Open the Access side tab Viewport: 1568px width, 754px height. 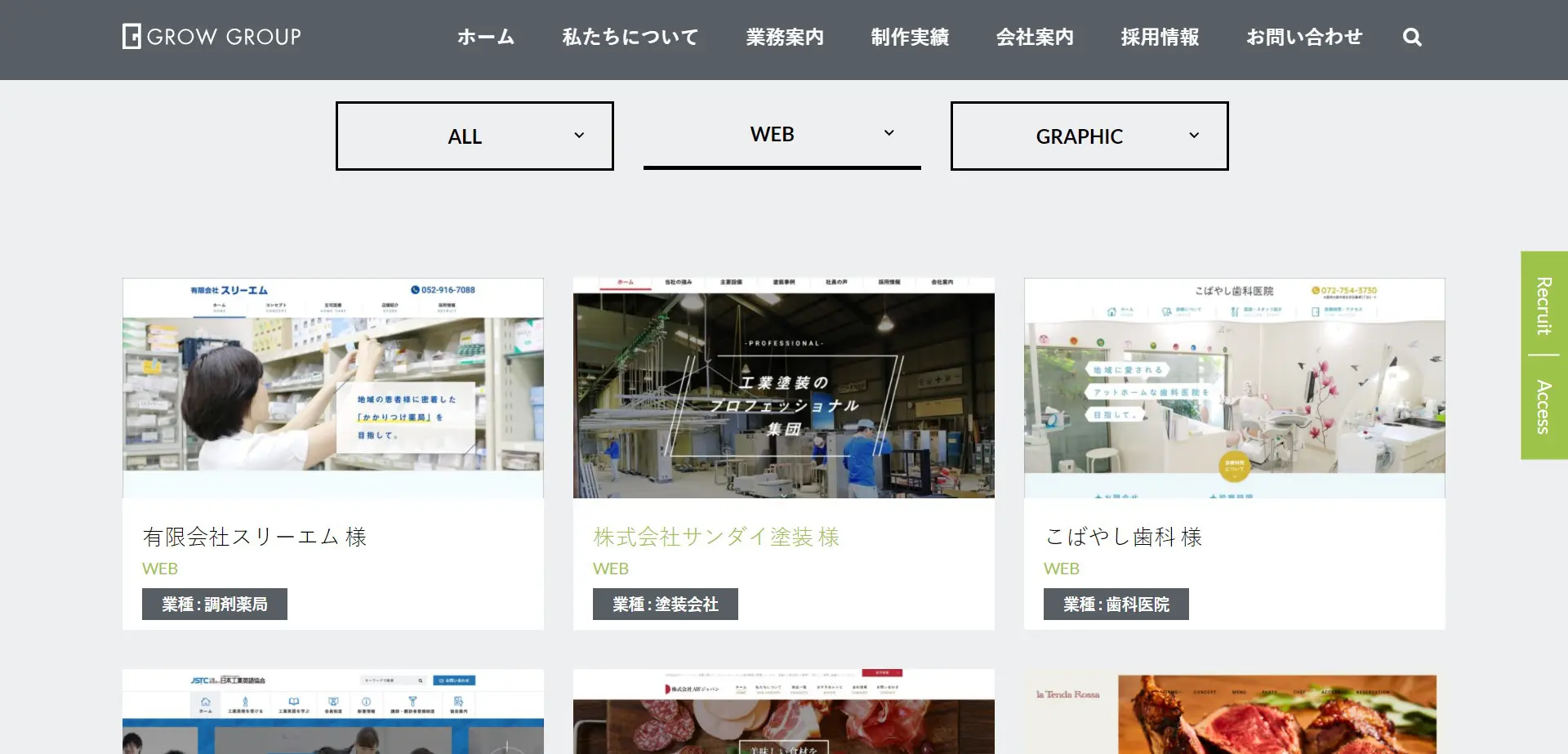pyautogui.click(x=1543, y=407)
